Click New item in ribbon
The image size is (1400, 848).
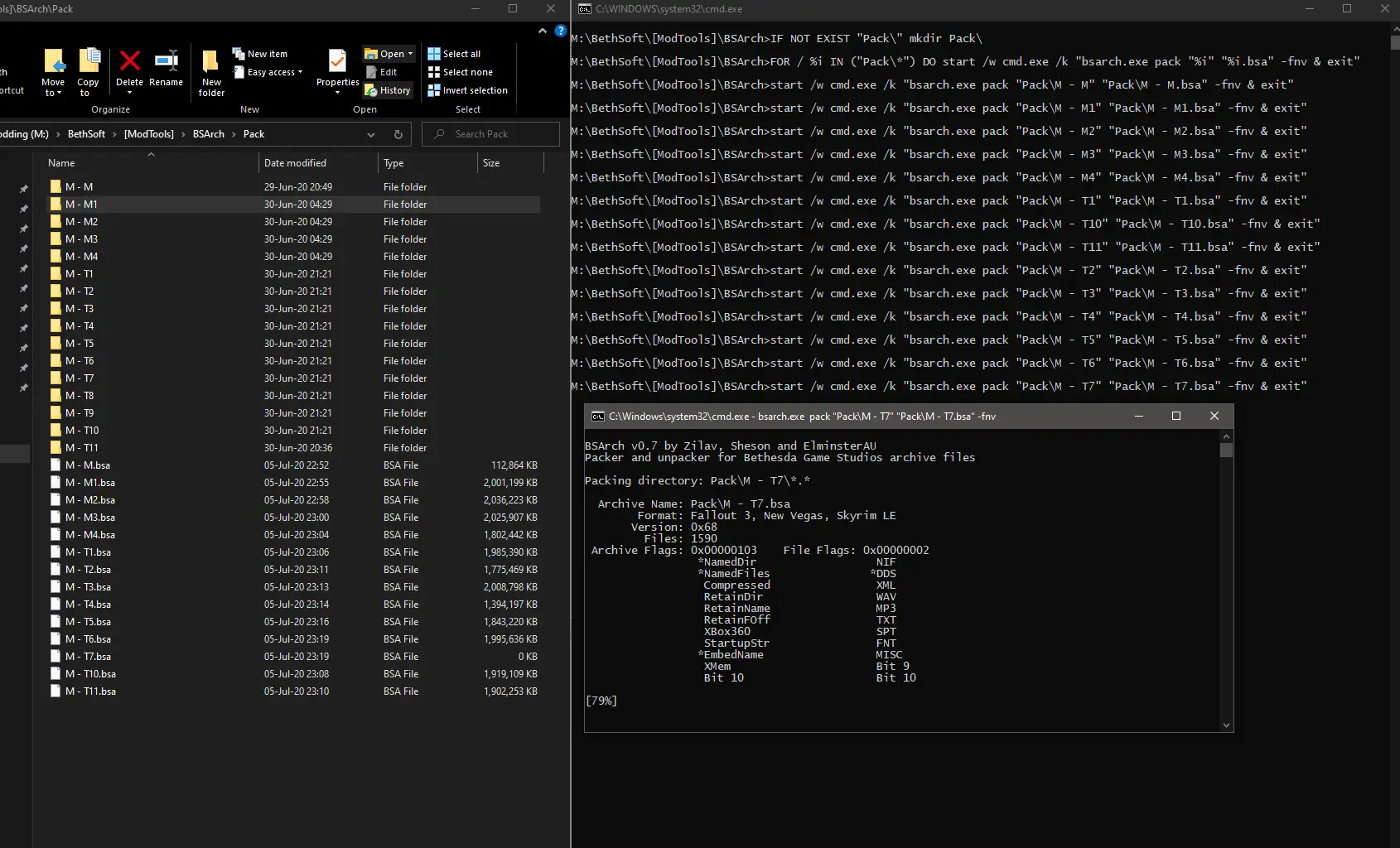(x=260, y=54)
